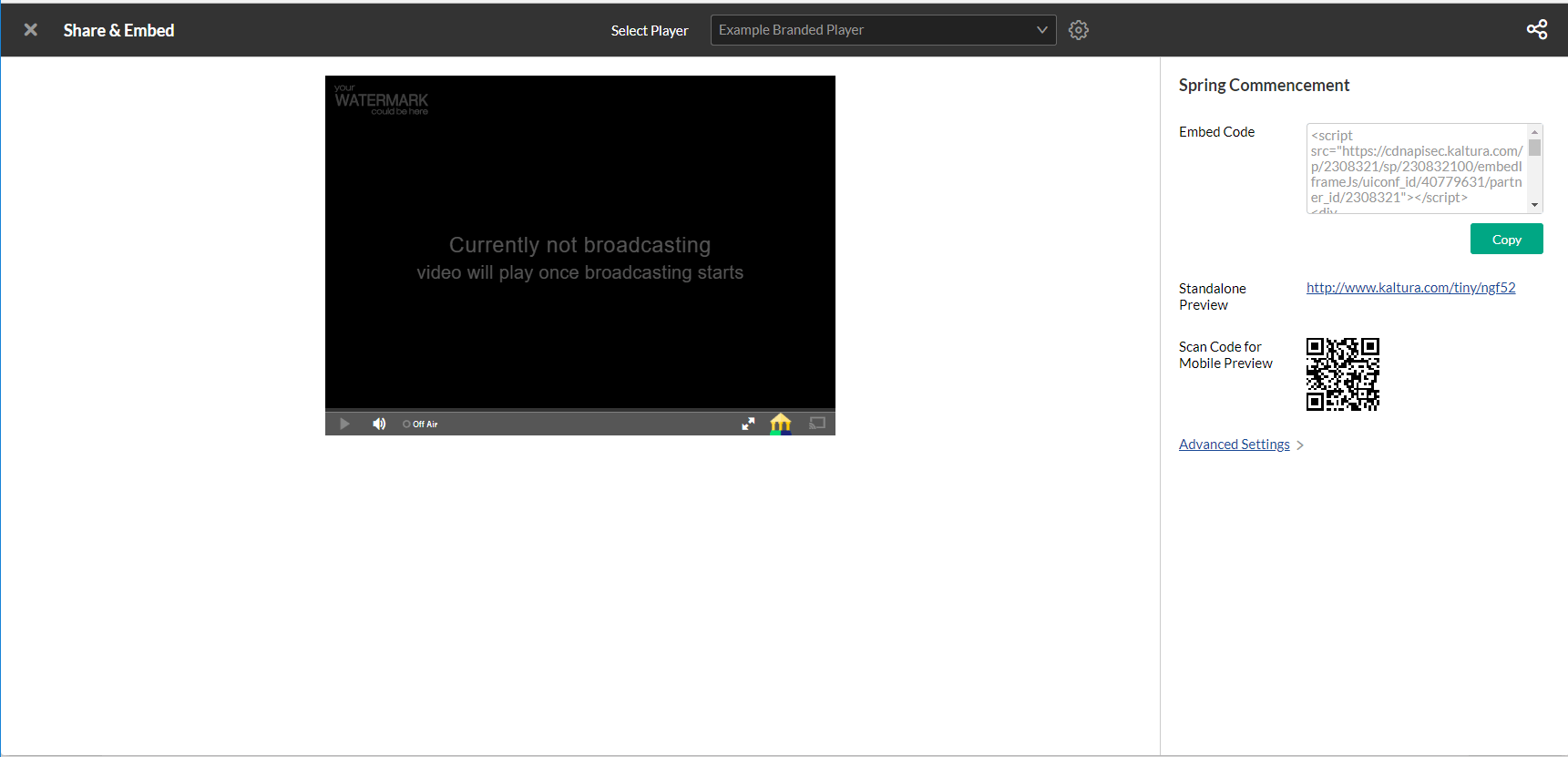
Task: Open Advanced Settings
Action: (1235, 445)
